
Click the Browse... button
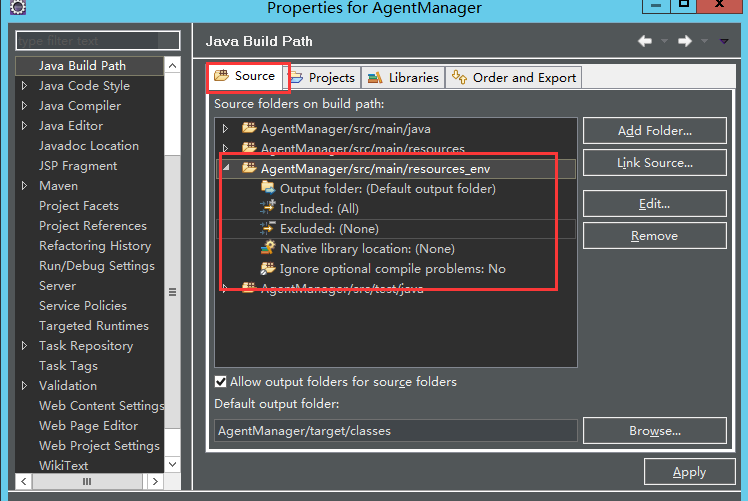point(654,431)
